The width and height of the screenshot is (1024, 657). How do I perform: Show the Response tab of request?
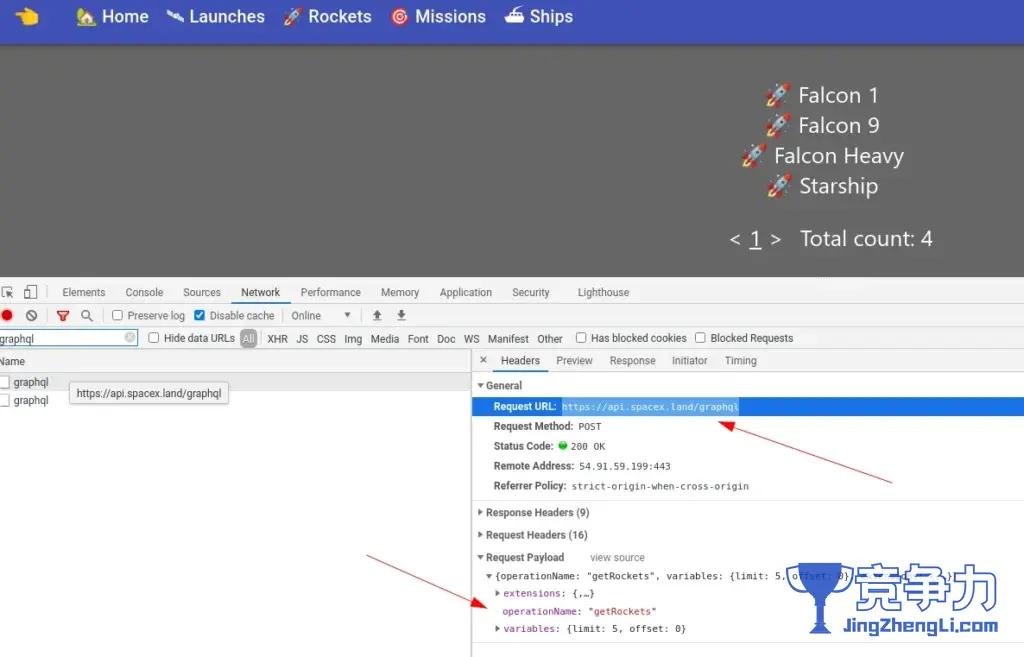pyautogui.click(x=632, y=361)
